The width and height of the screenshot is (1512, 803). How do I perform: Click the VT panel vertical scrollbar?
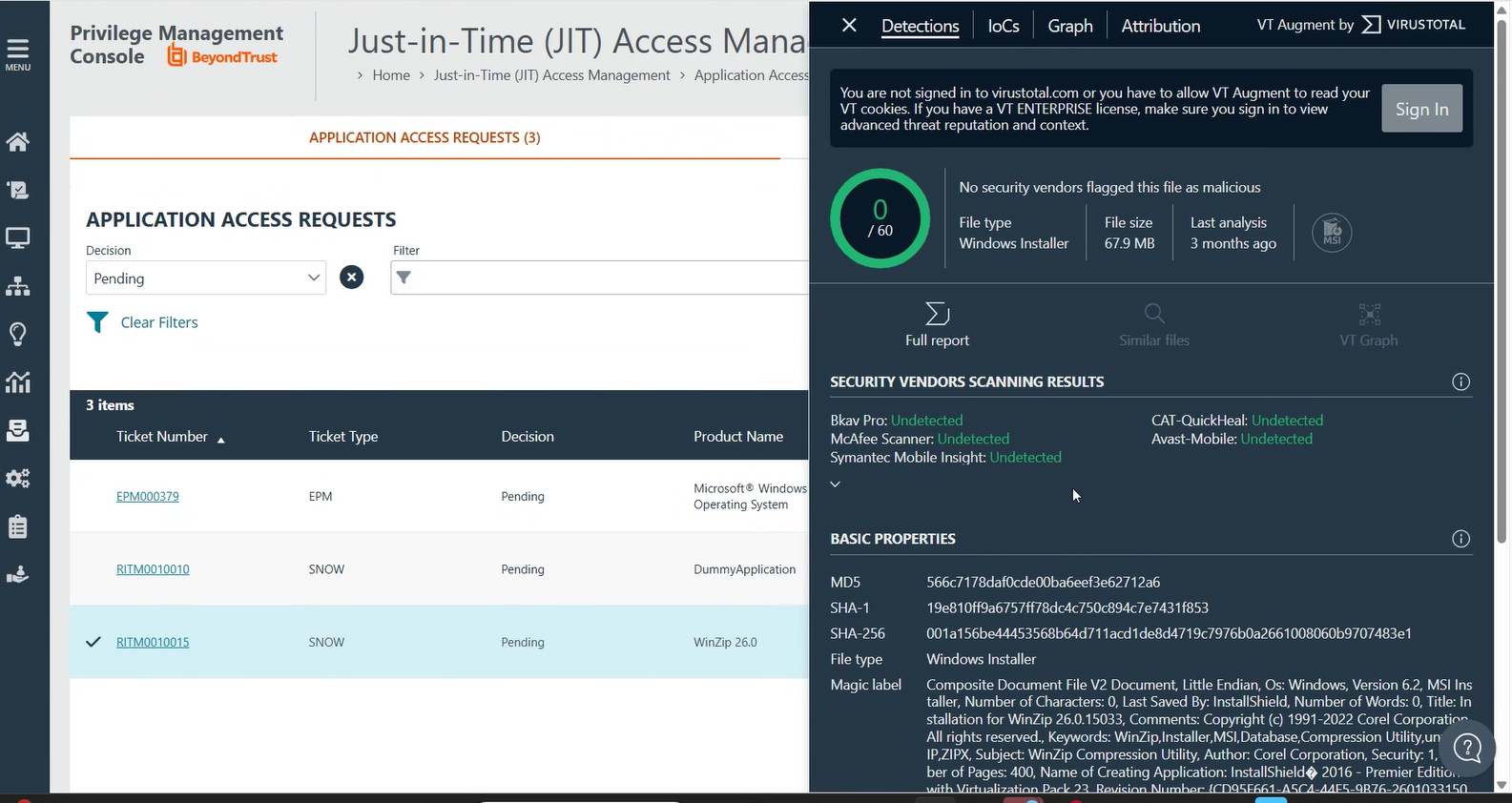click(1502, 282)
